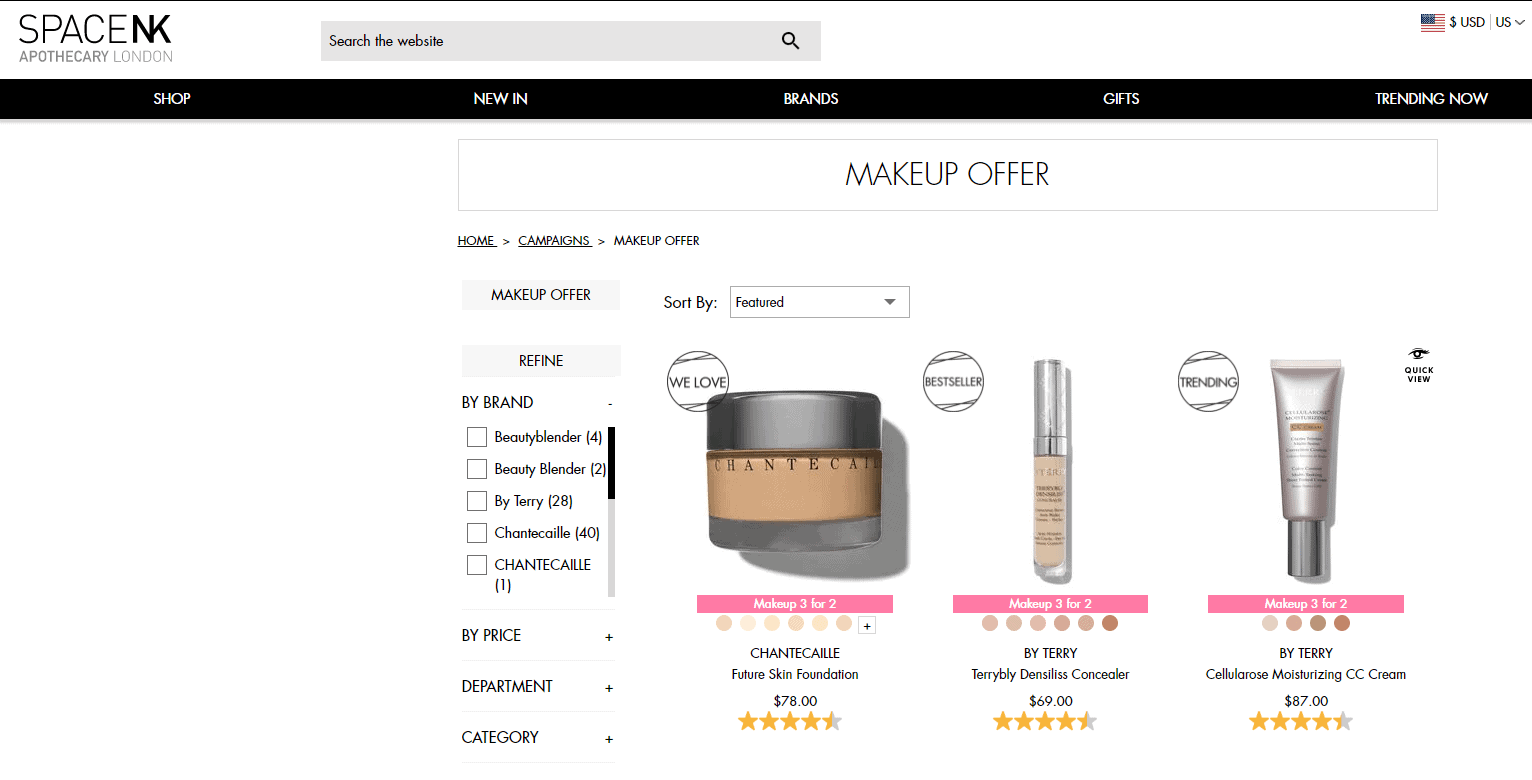Viewport: 1532px width, 780px height.
Task: Select first lightest shade swatch of CC Cream
Action: (x=1270, y=623)
